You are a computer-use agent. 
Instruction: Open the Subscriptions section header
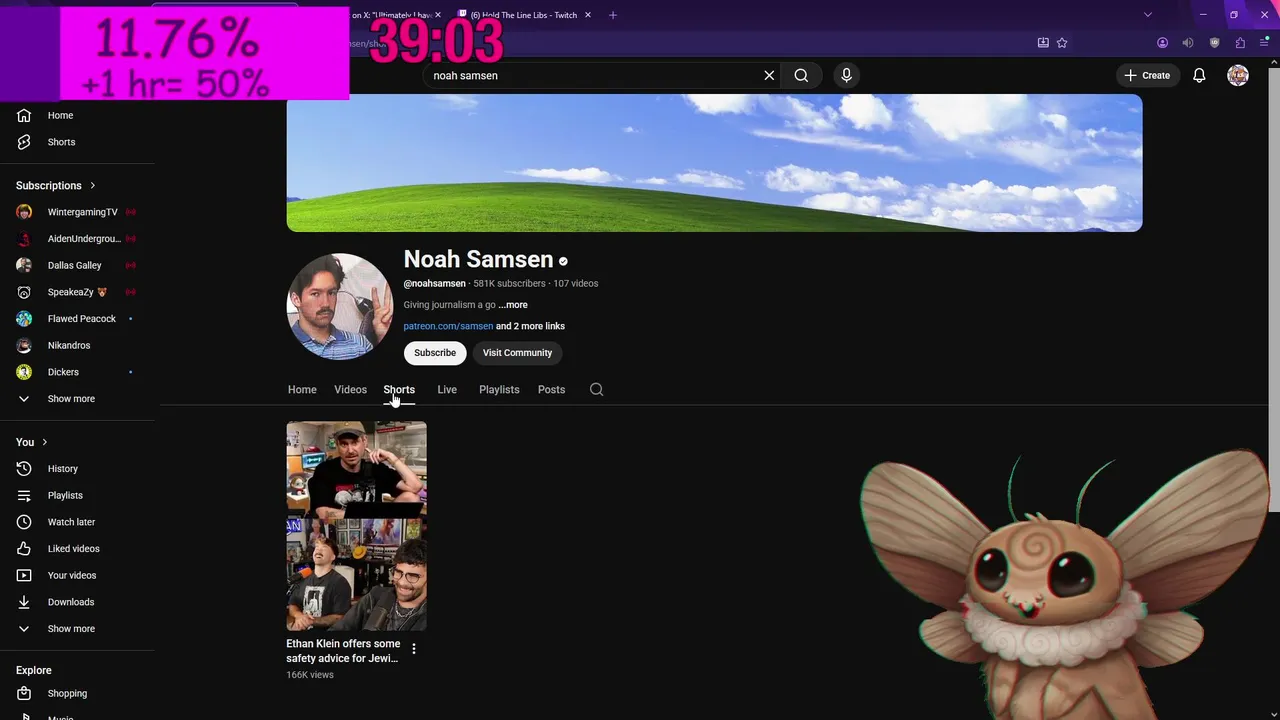coord(56,185)
